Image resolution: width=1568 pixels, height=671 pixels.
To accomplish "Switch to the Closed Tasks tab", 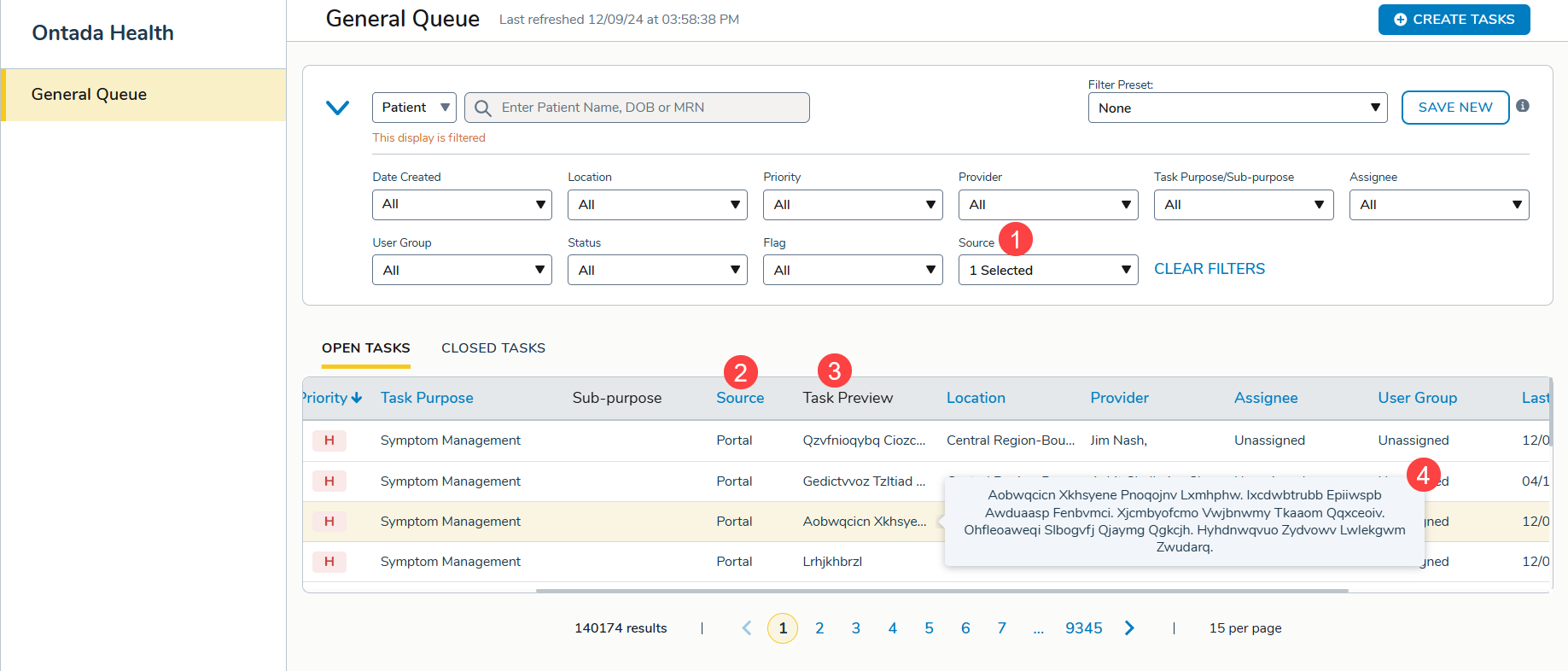I will point(493,348).
